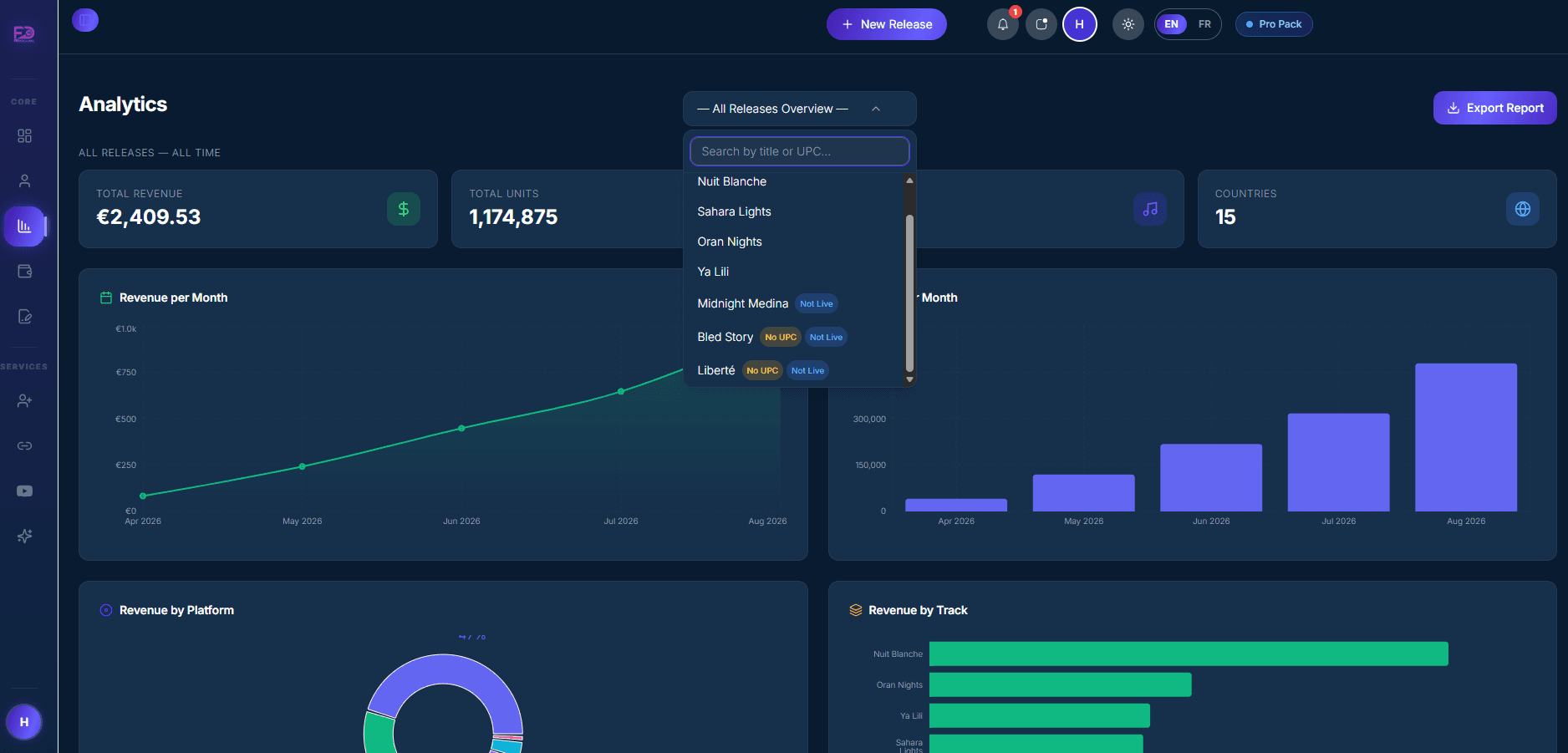
Task: Click the No UPC badge on Bled Story
Action: pyautogui.click(x=781, y=337)
